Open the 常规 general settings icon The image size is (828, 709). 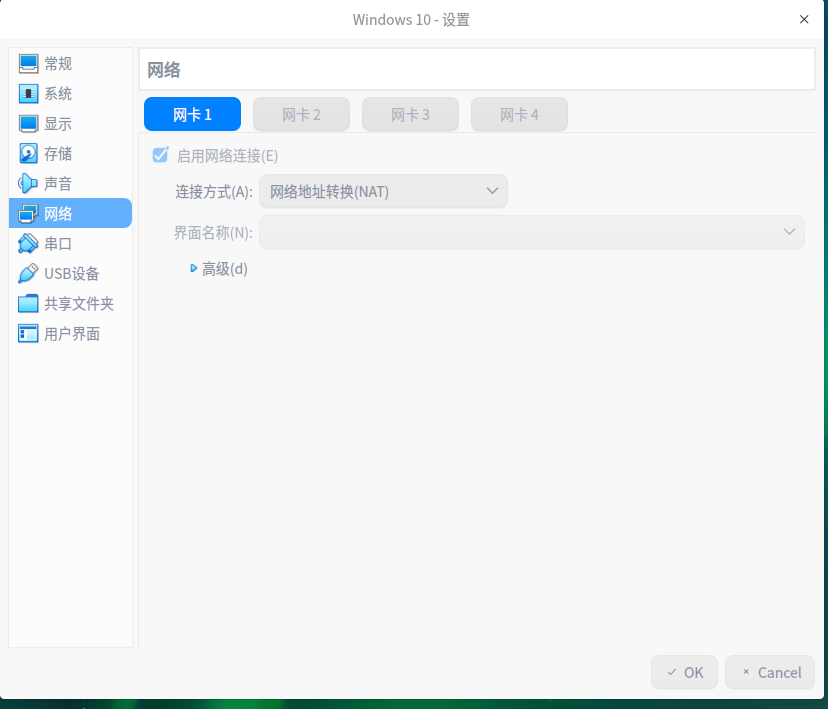click(28, 63)
